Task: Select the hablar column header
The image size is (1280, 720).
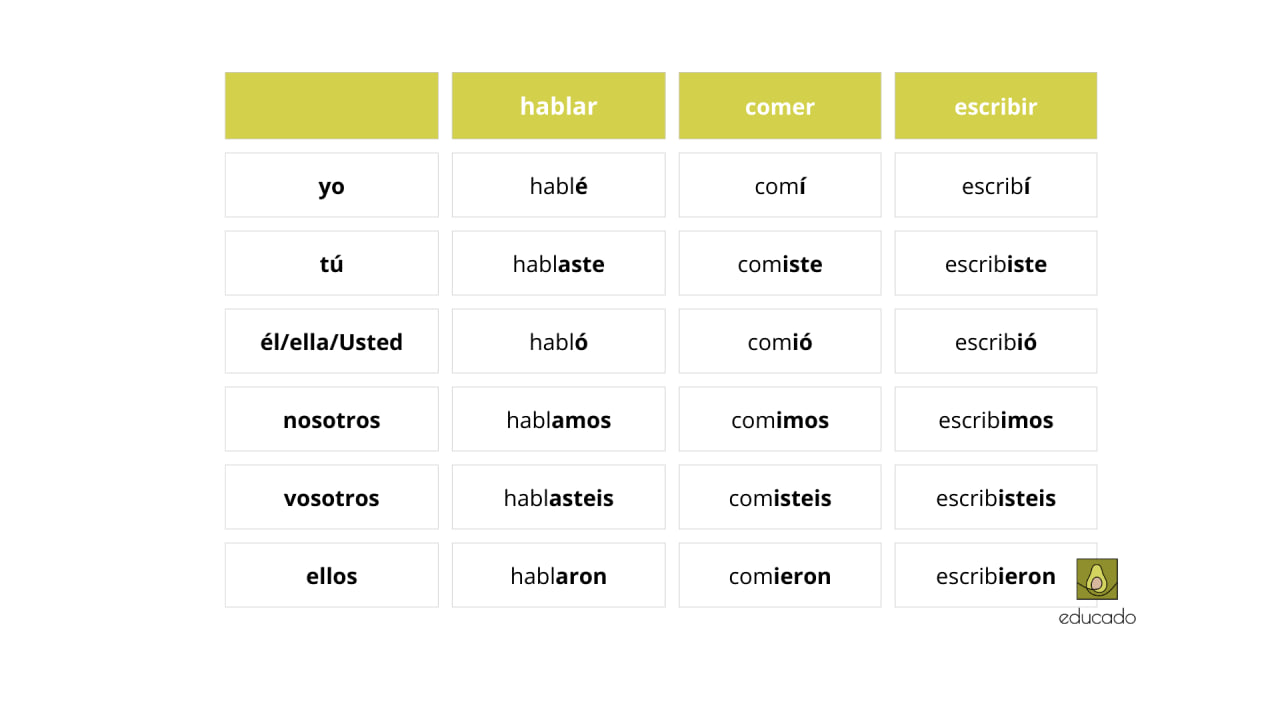Action: coord(558,106)
